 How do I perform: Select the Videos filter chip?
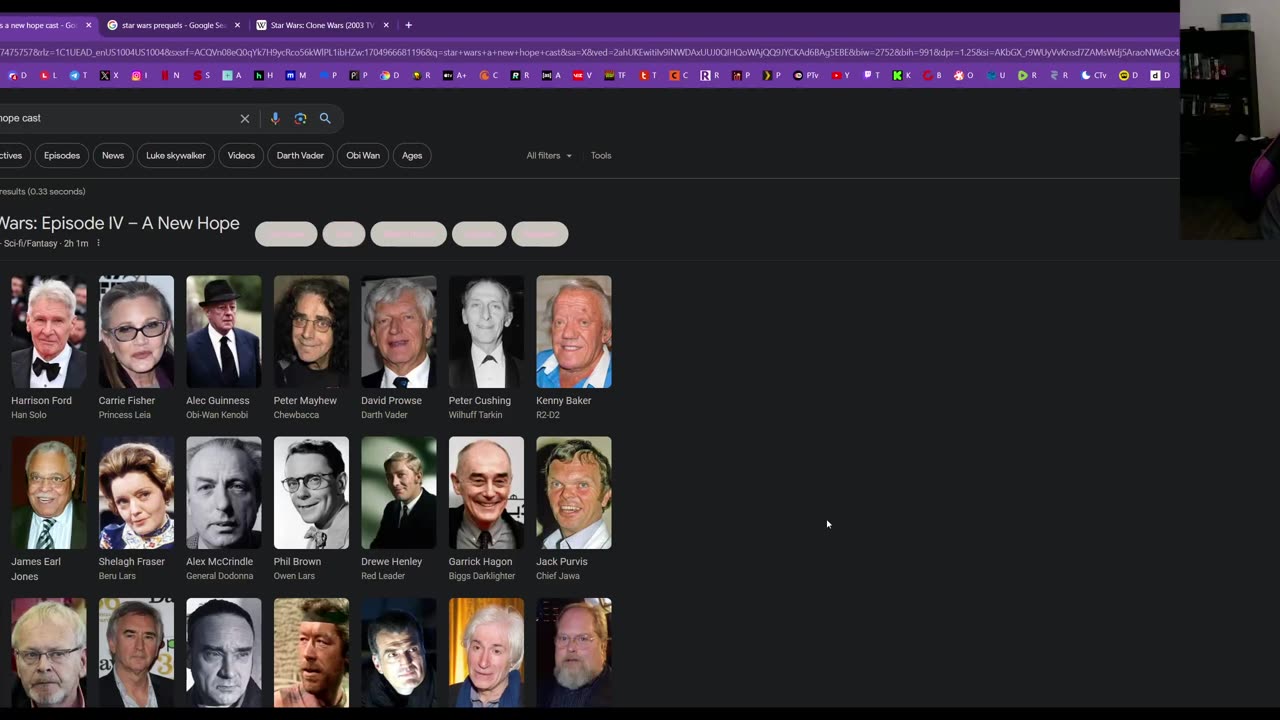[x=241, y=155]
